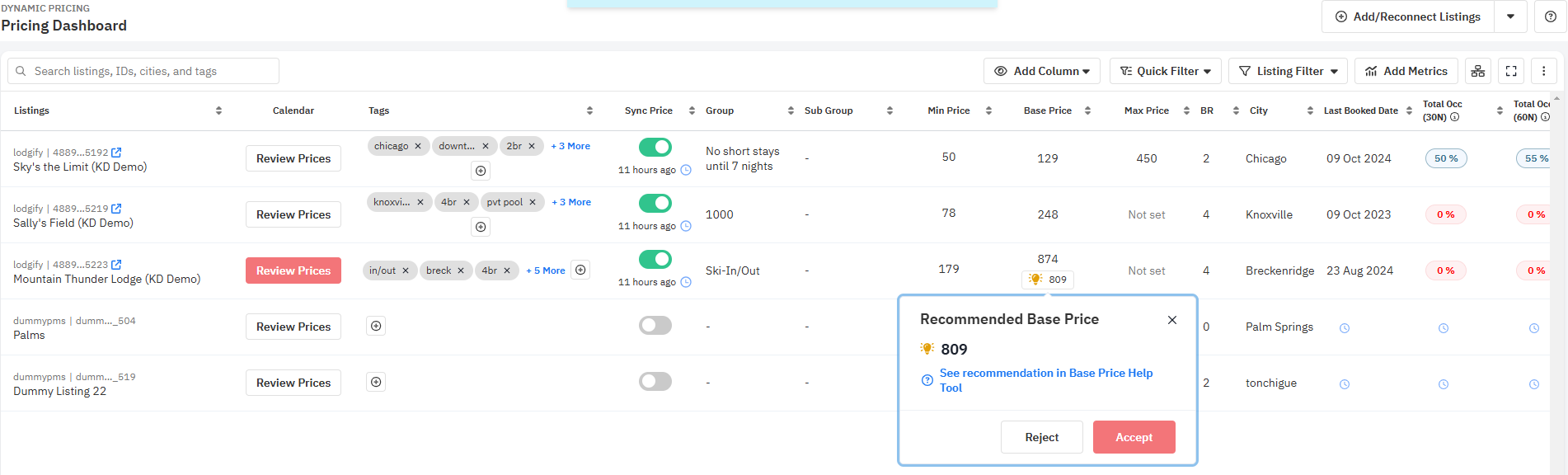
Task: Click the 809 recommended price bulb badge
Action: pos(1048,280)
